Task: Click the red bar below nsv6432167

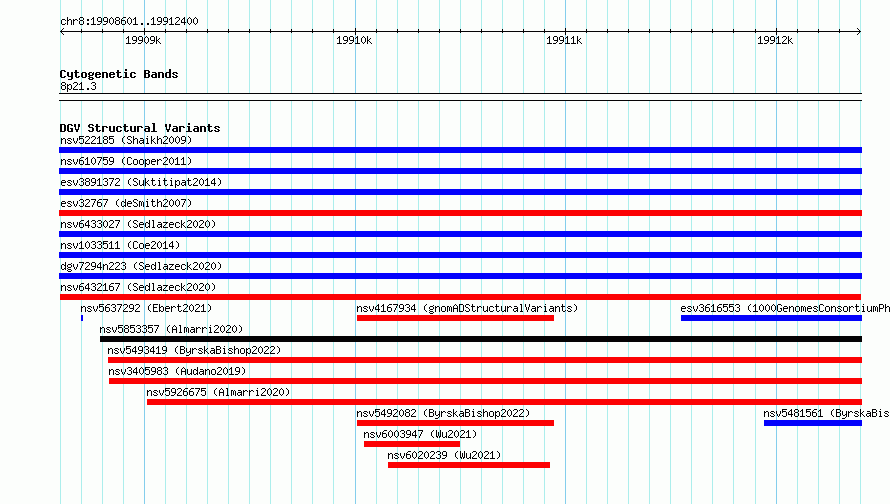Action: [460, 297]
